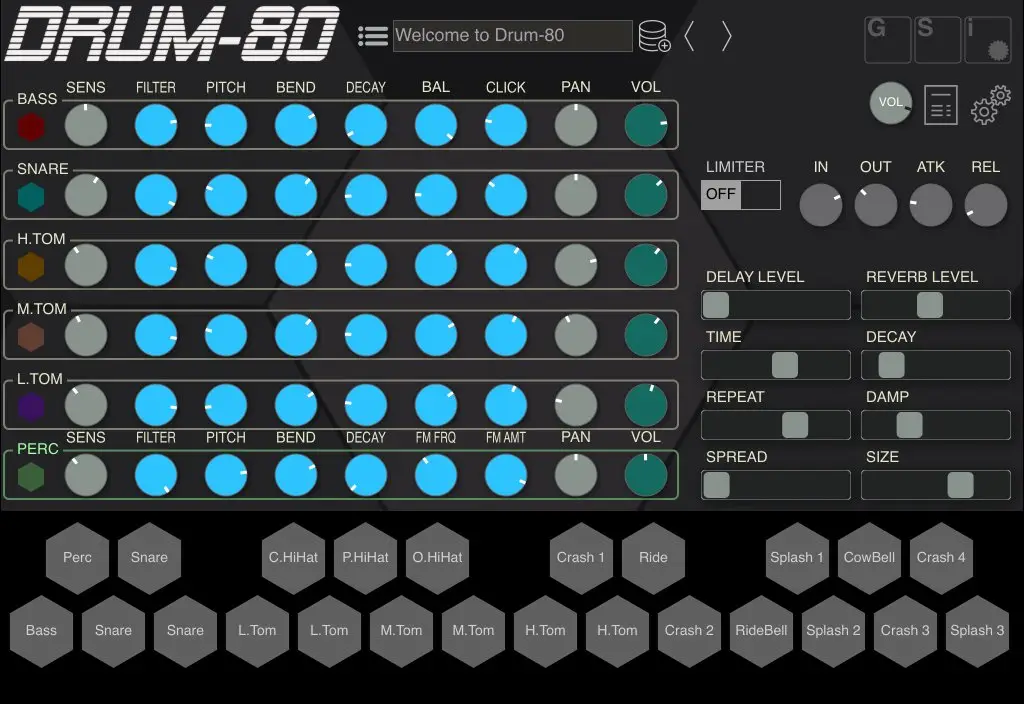Click the SNARE VOL green knob
Screen dimensions: 1024x704
646,195
